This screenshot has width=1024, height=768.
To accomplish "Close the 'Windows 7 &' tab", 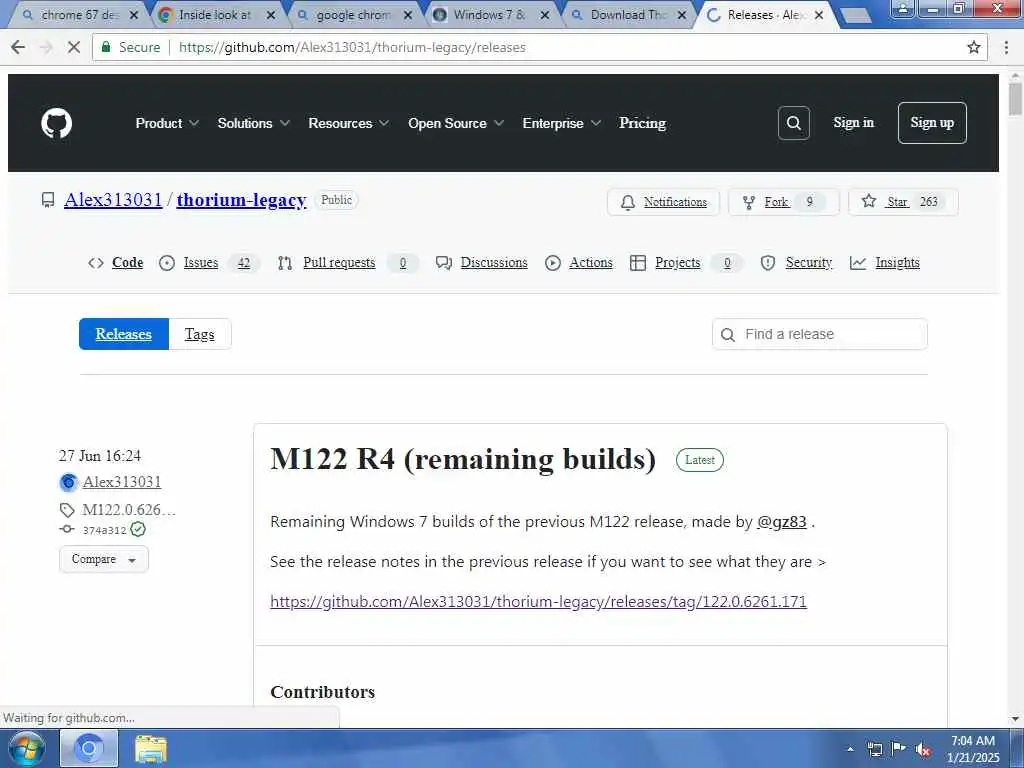I will (545, 15).
